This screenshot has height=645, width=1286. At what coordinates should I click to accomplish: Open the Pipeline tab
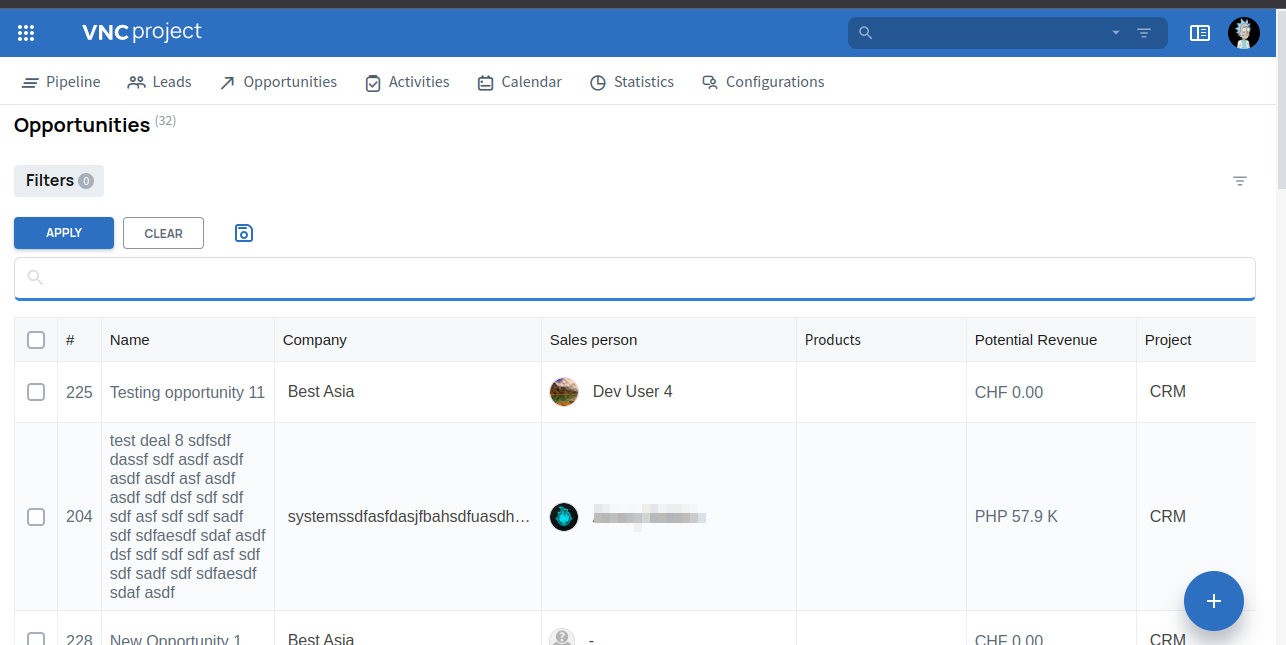pos(61,82)
